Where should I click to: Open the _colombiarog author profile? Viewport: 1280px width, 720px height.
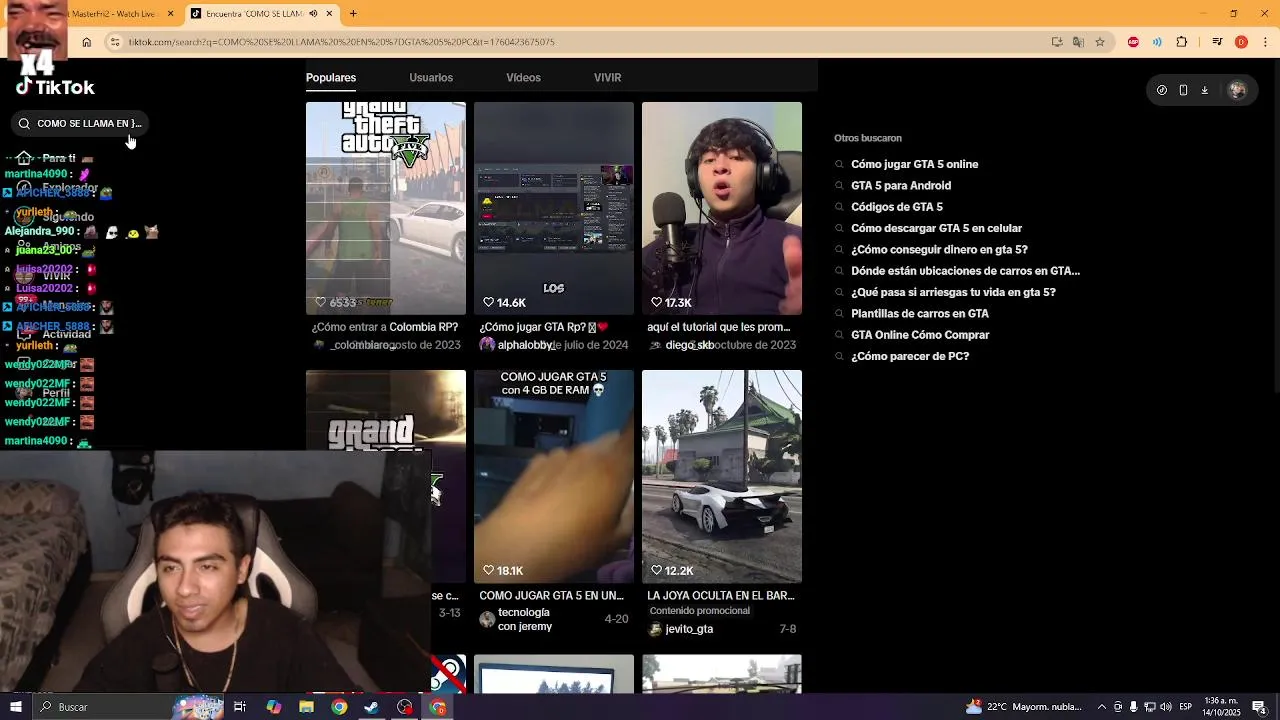(363, 345)
